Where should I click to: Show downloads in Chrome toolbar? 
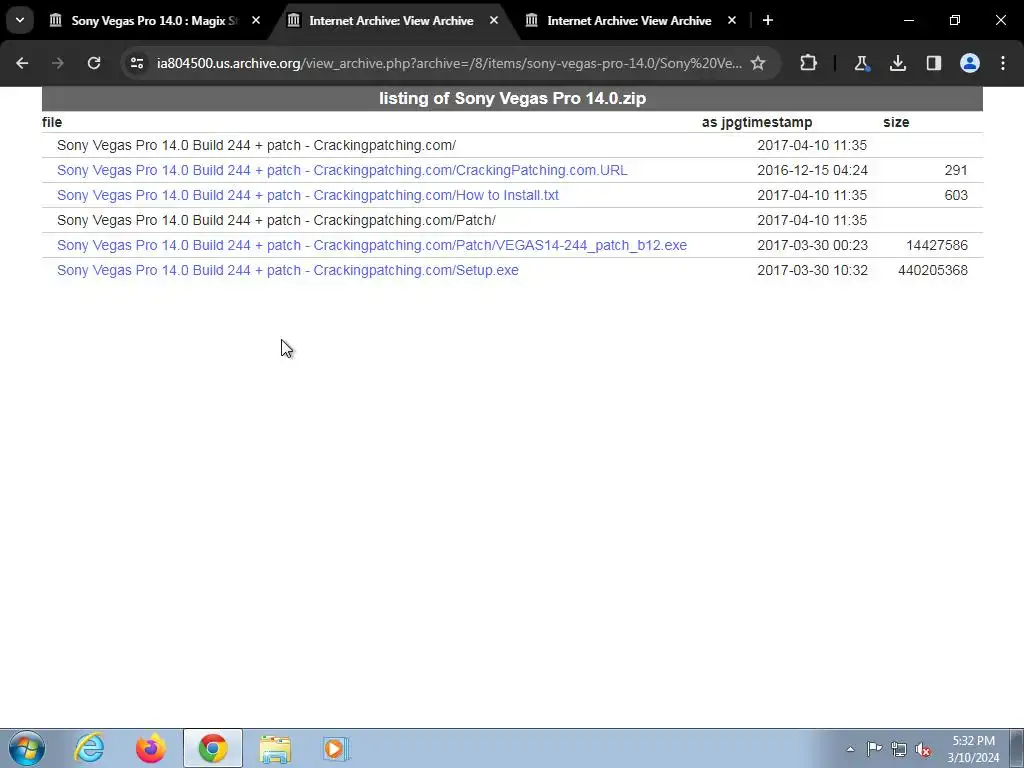[898, 63]
